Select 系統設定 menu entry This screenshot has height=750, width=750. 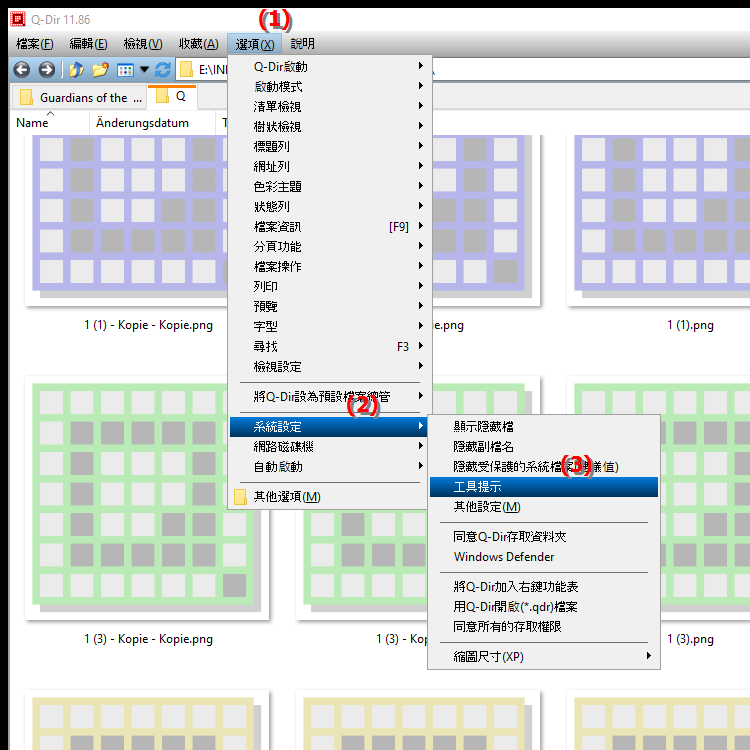point(330,427)
